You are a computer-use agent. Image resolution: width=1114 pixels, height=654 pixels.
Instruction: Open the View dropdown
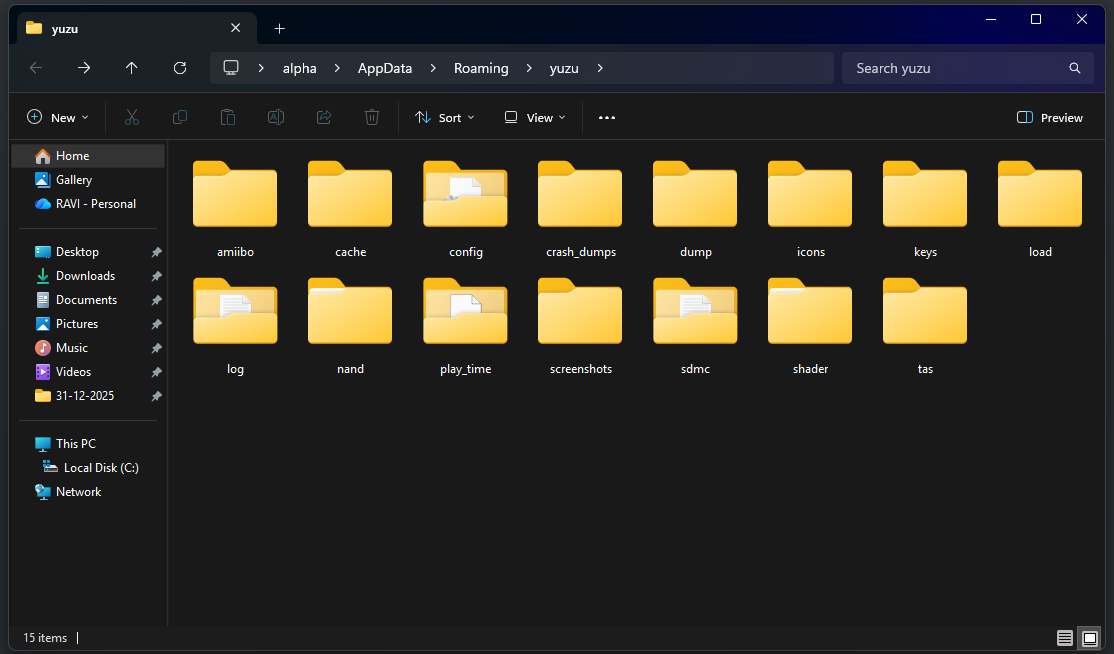(534, 117)
